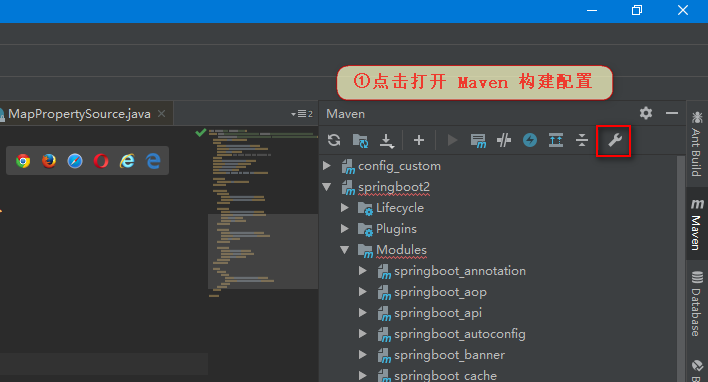Expand springboot_banner module arrow

click(x=363, y=354)
